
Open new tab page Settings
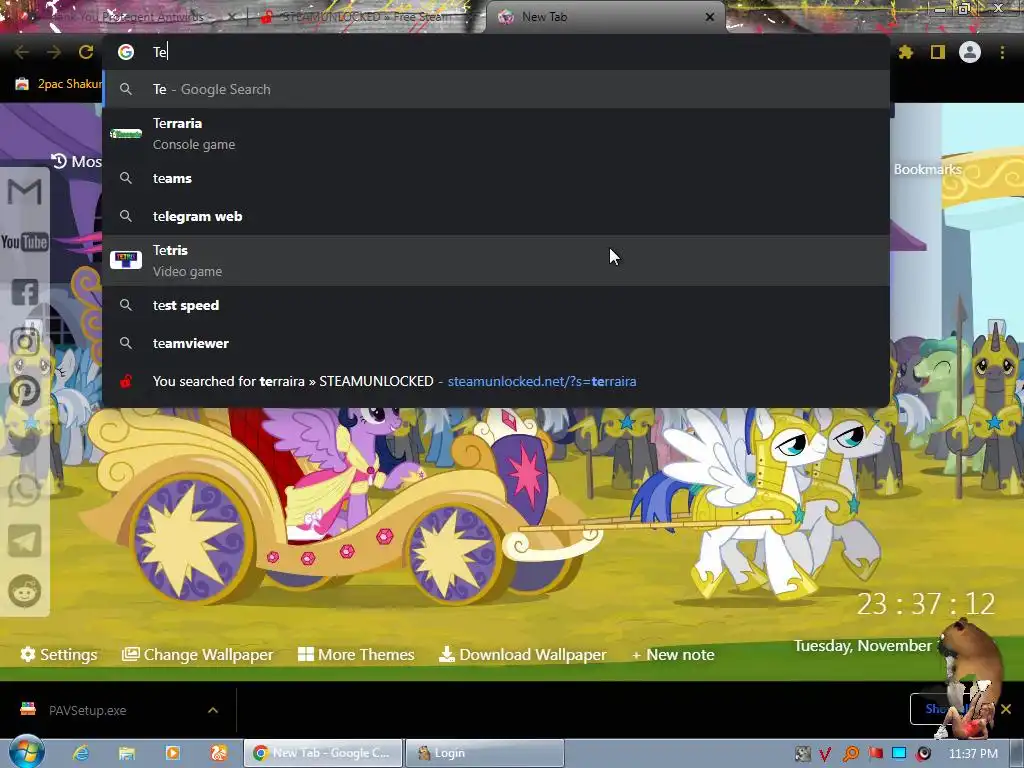59,654
